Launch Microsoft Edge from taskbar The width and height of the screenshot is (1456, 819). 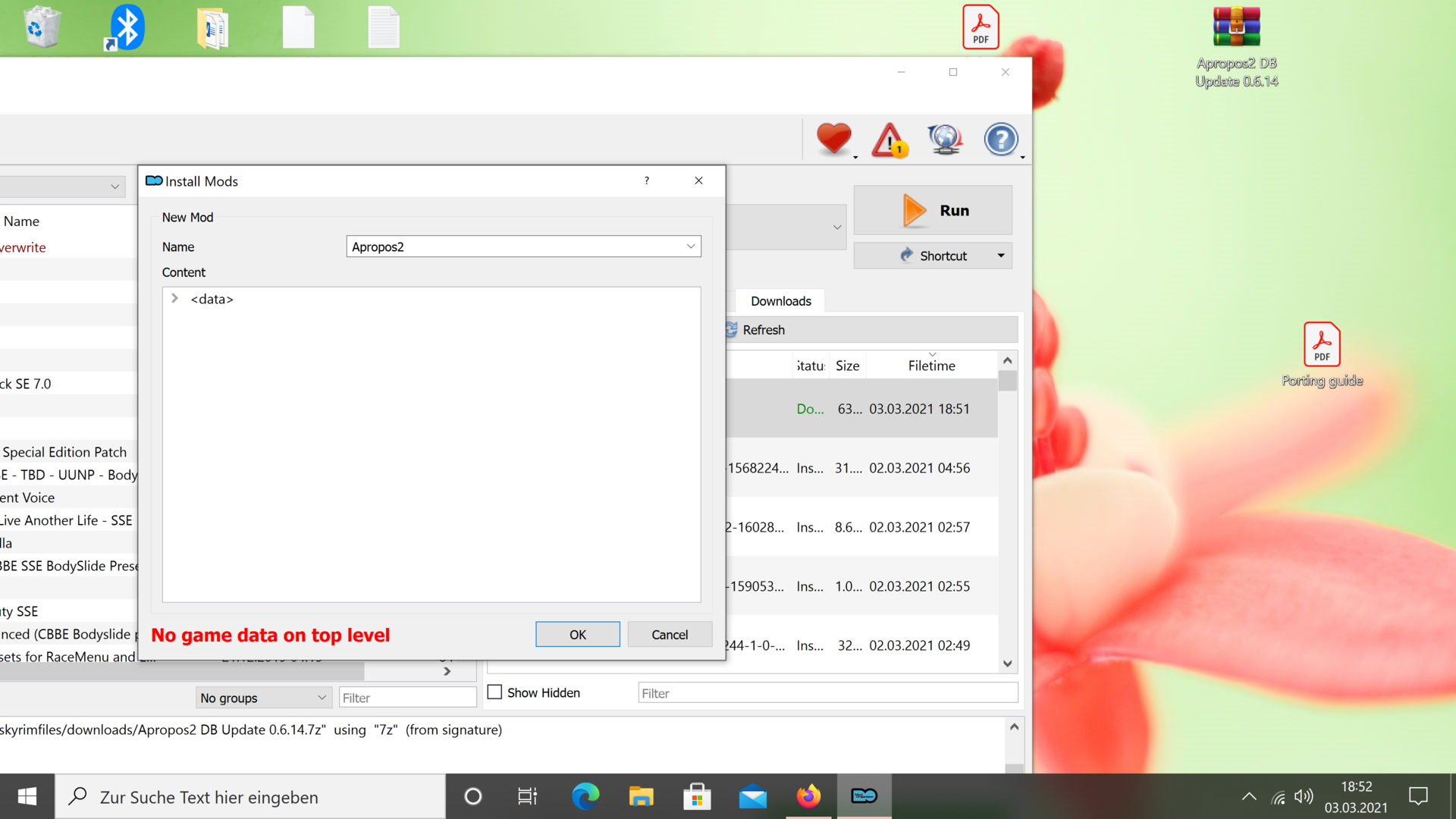[585, 796]
